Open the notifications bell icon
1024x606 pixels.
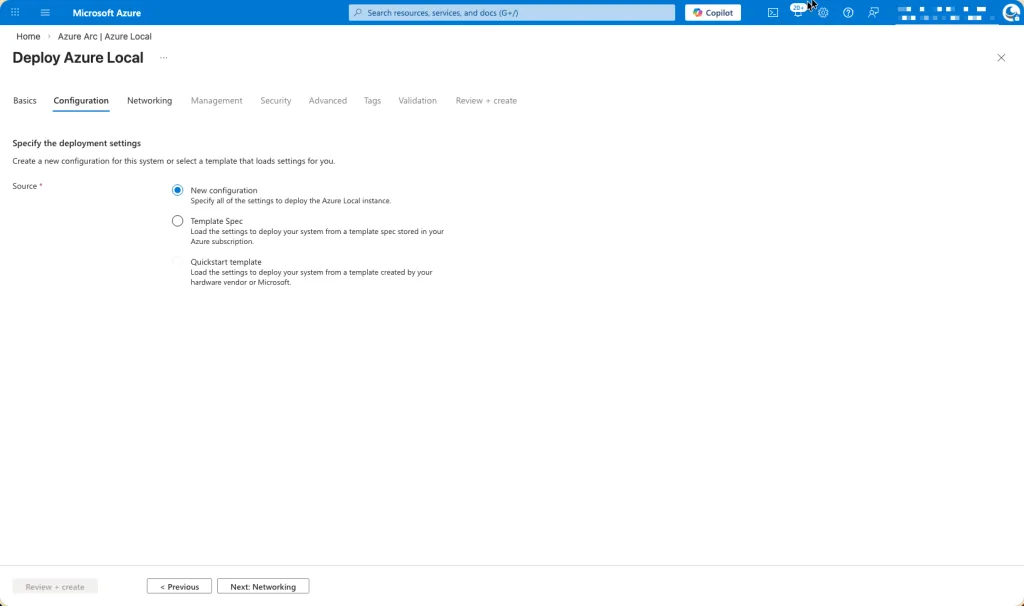[x=797, y=13]
